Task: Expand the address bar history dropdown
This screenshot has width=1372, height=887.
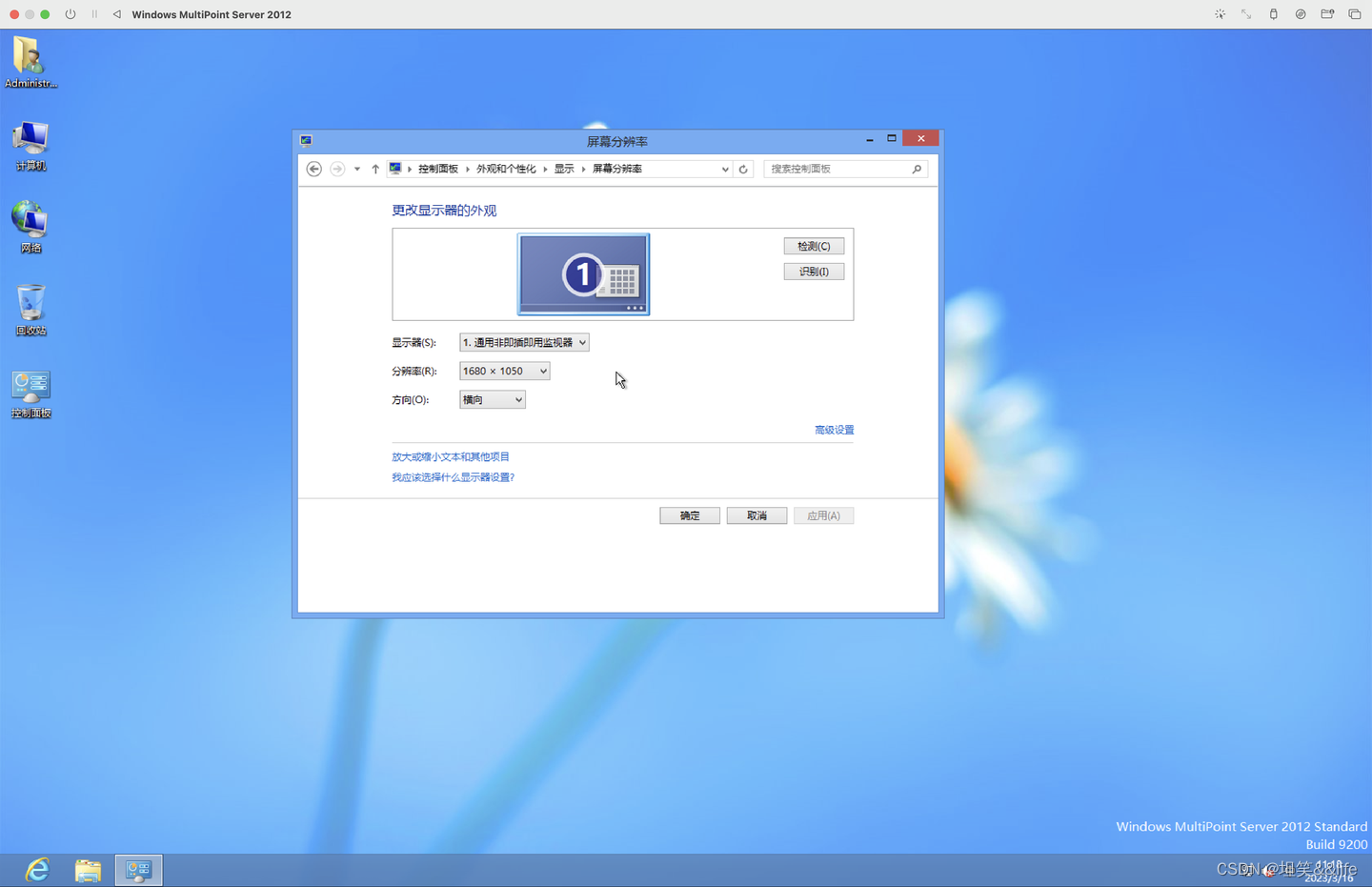Action: [725, 169]
